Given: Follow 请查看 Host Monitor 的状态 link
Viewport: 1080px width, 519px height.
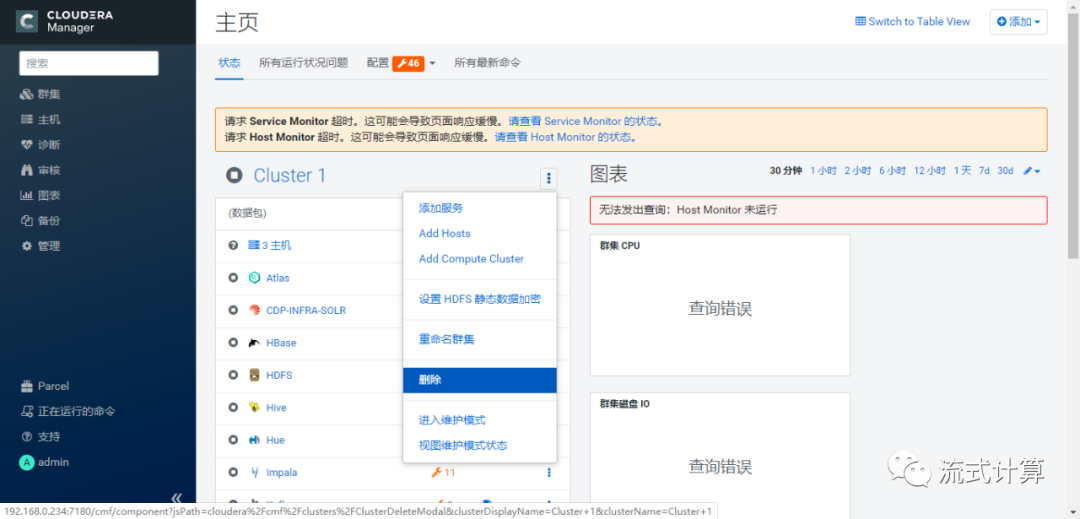Looking at the screenshot, I should [x=565, y=137].
